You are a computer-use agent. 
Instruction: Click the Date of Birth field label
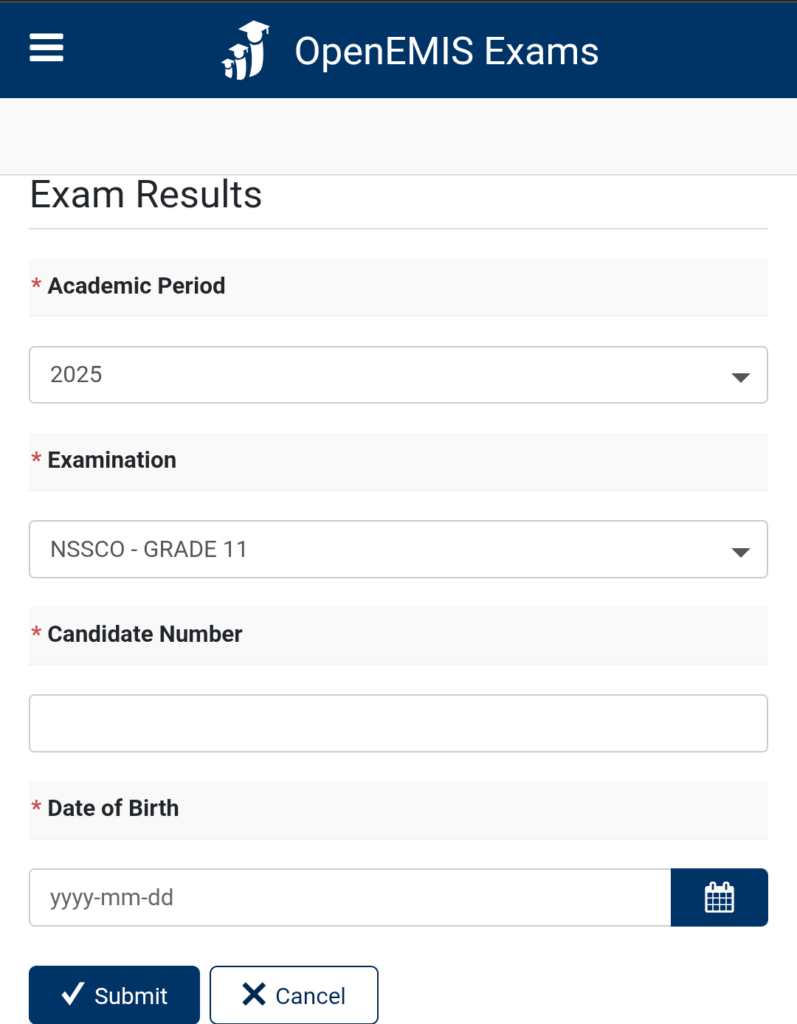click(x=113, y=808)
